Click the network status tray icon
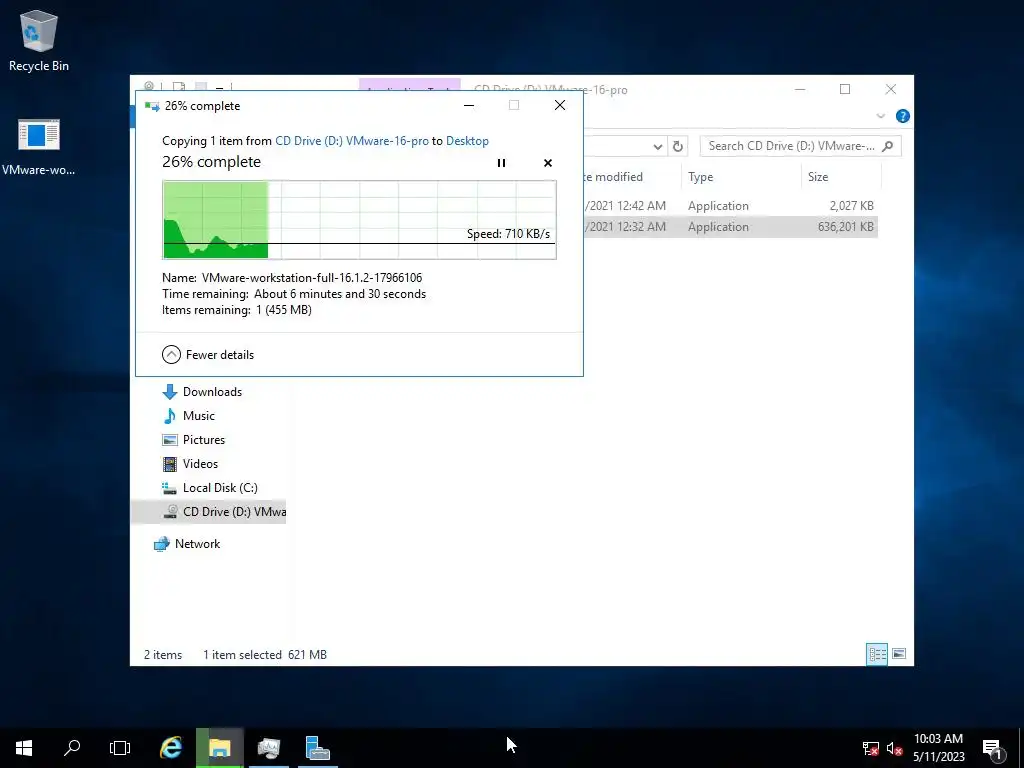This screenshot has width=1024, height=768. 871,748
